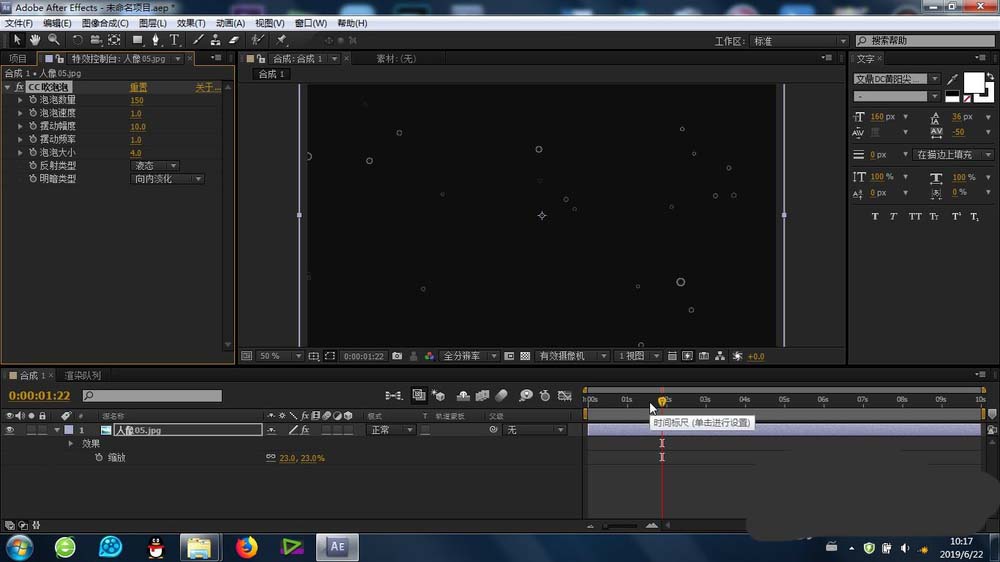This screenshot has height=562, width=1000.
Task: Select the Zoom magnifier tool
Action: [x=53, y=40]
